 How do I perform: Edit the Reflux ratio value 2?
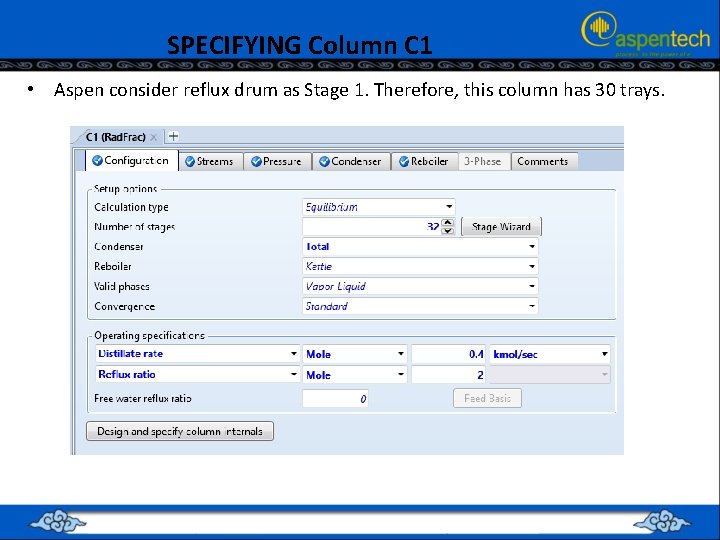pos(448,375)
